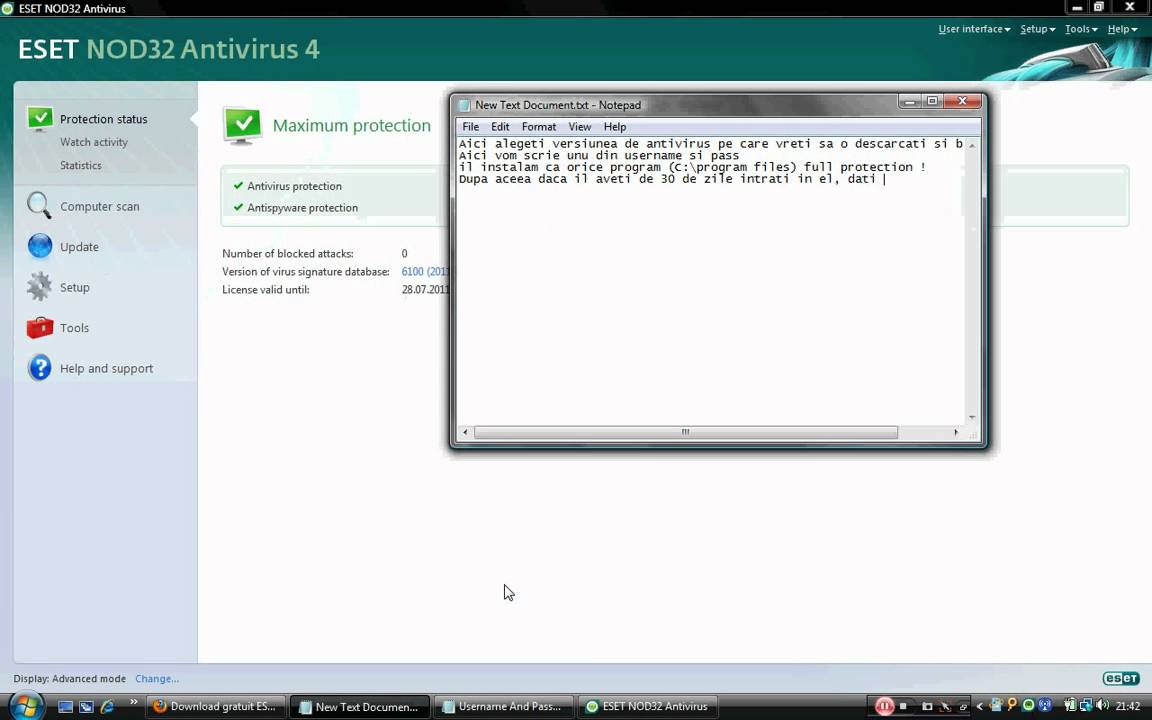The height and width of the screenshot is (720, 1152).
Task: Open the User interface dropdown menu
Action: tap(974, 29)
